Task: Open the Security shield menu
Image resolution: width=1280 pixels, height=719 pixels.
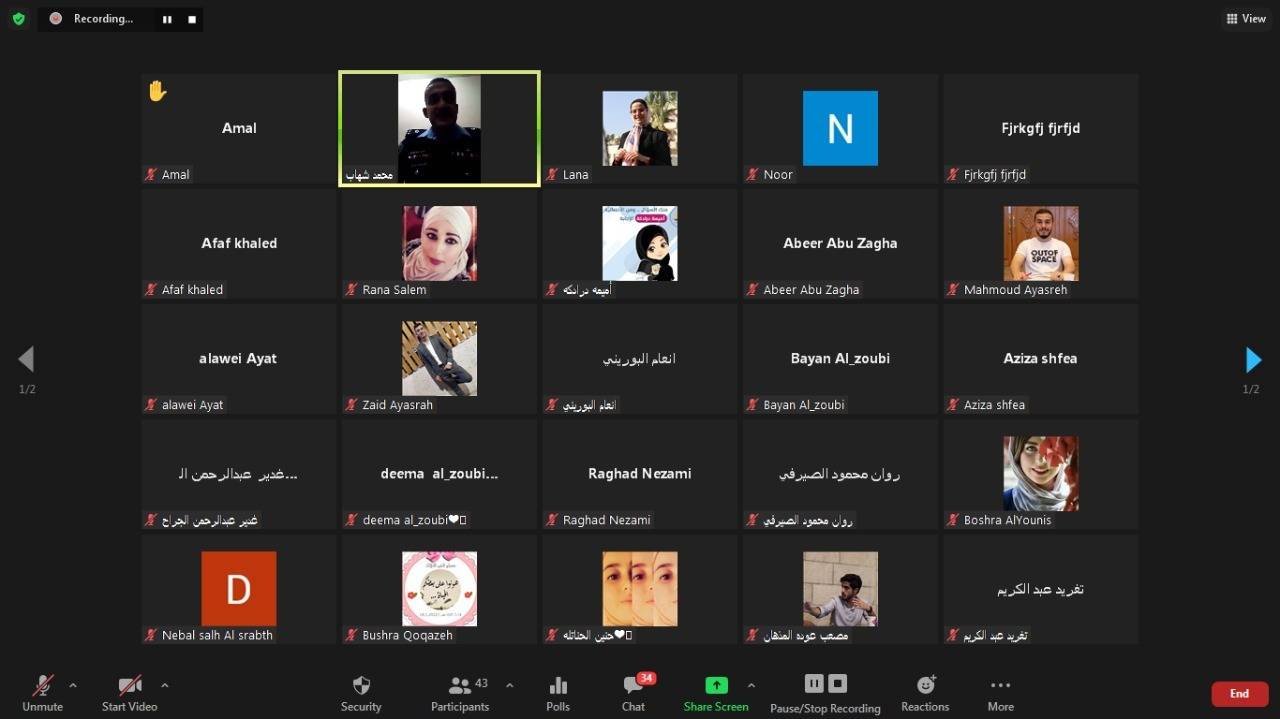Action: [361, 693]
